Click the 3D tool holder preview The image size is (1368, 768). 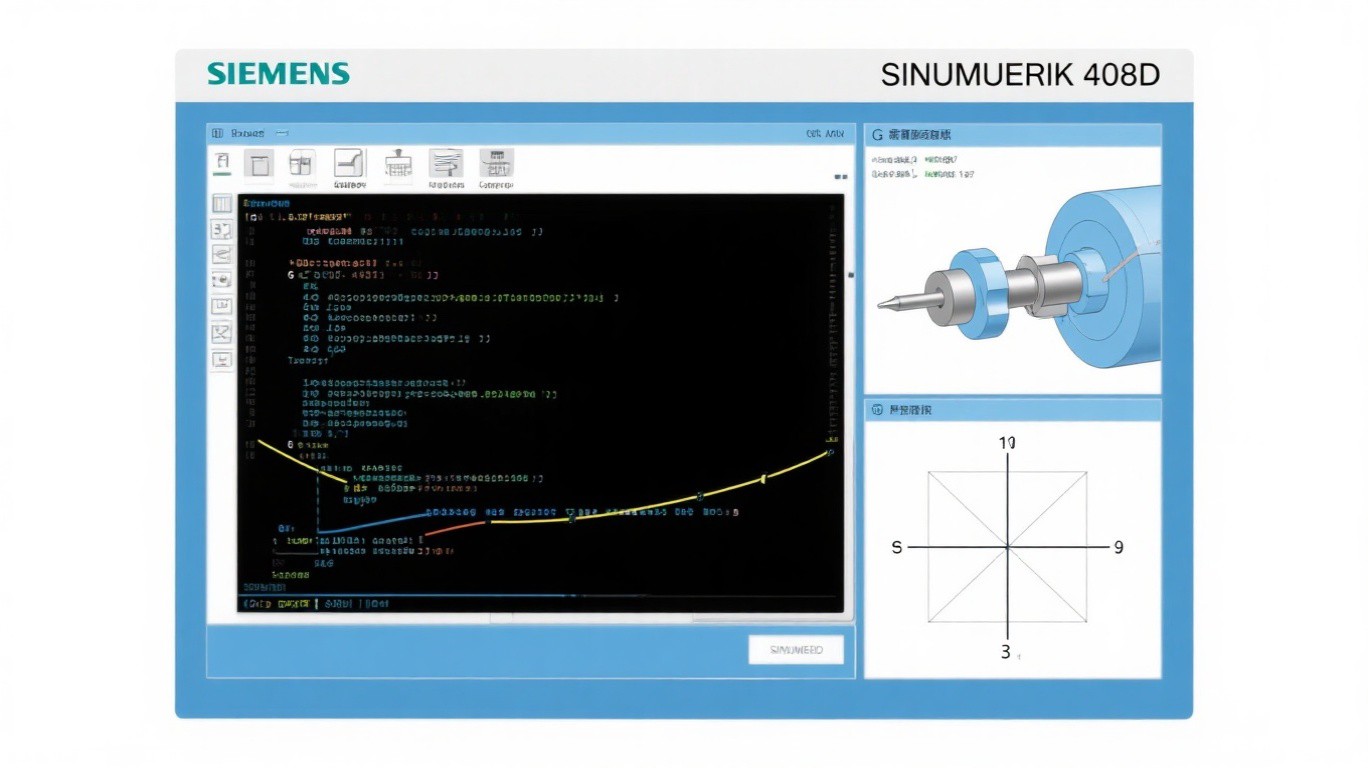pos(1020,275)
